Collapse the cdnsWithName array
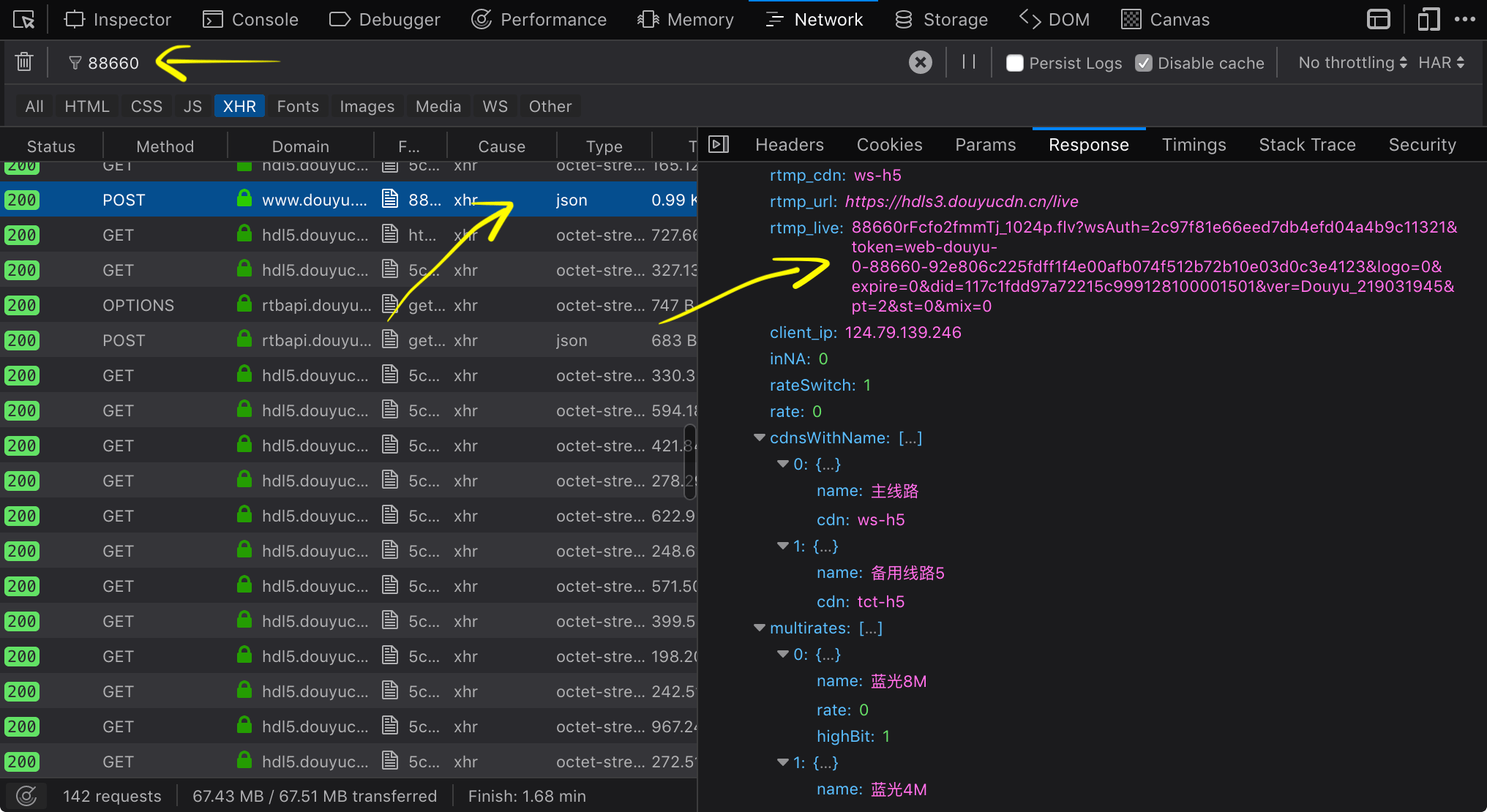Viewport: 1487px width, 812px height. click(x=760, y=437)
